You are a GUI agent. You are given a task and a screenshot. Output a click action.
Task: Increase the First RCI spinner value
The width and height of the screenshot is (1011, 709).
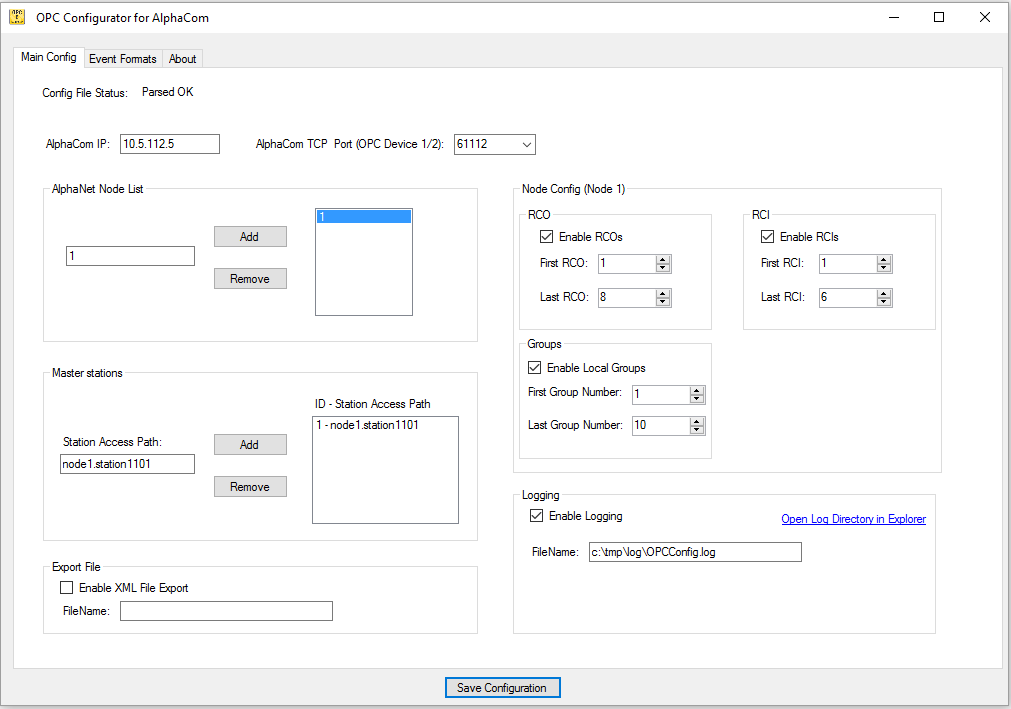click(x=883, y=260)
